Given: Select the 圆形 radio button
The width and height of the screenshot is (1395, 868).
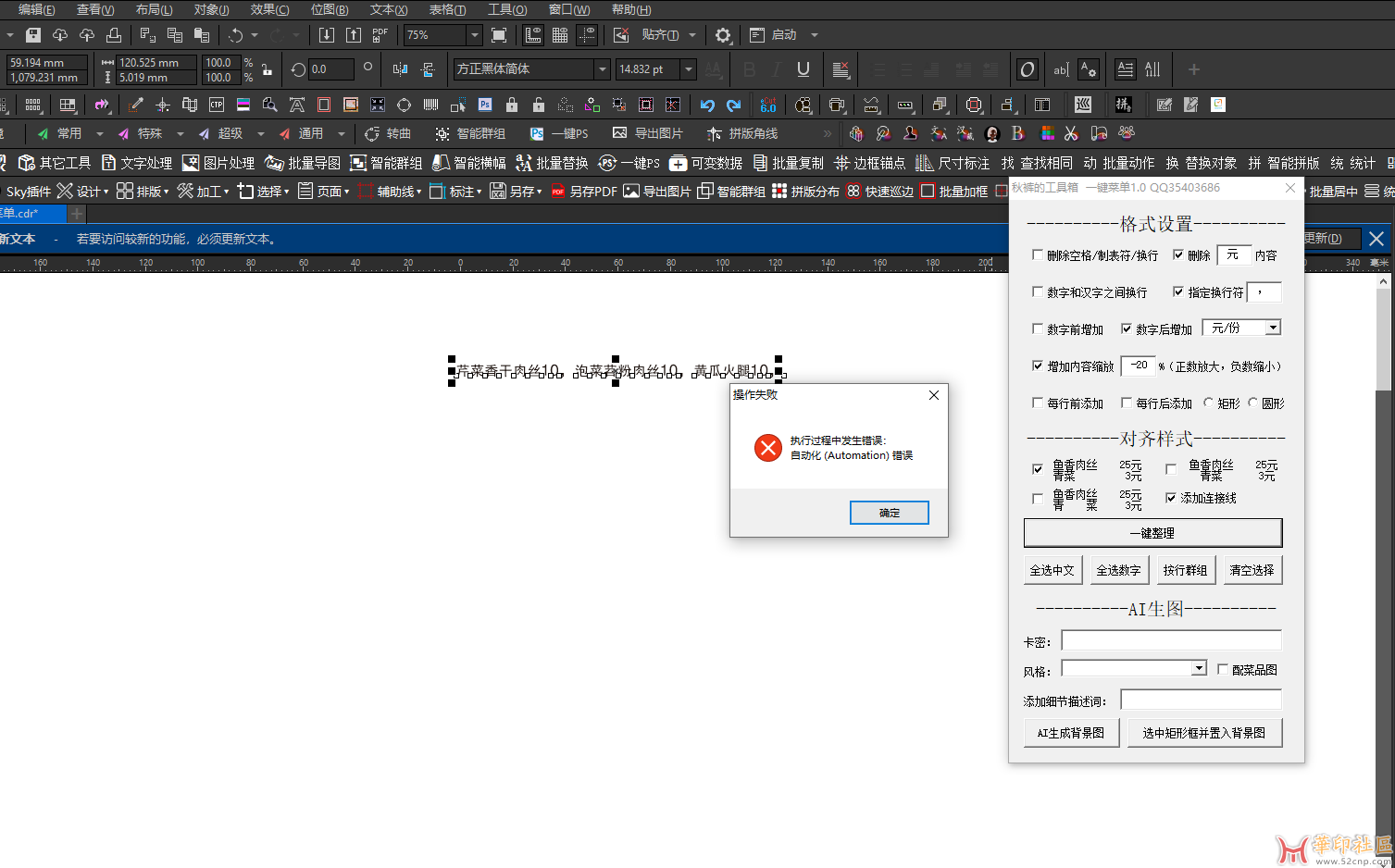Looking at the screenshot, I should (x=1253, y=403).
